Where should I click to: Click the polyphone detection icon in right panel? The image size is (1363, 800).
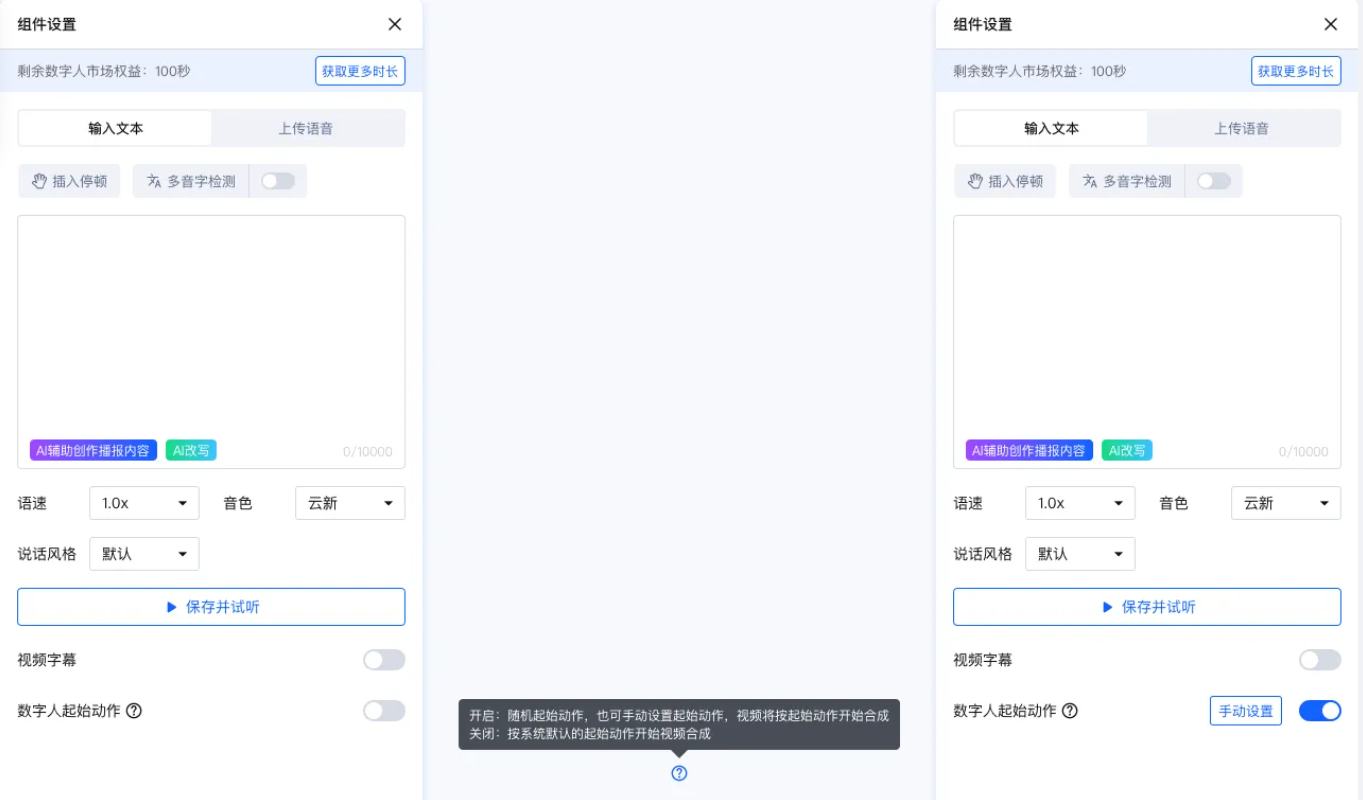coord(1090,181)
